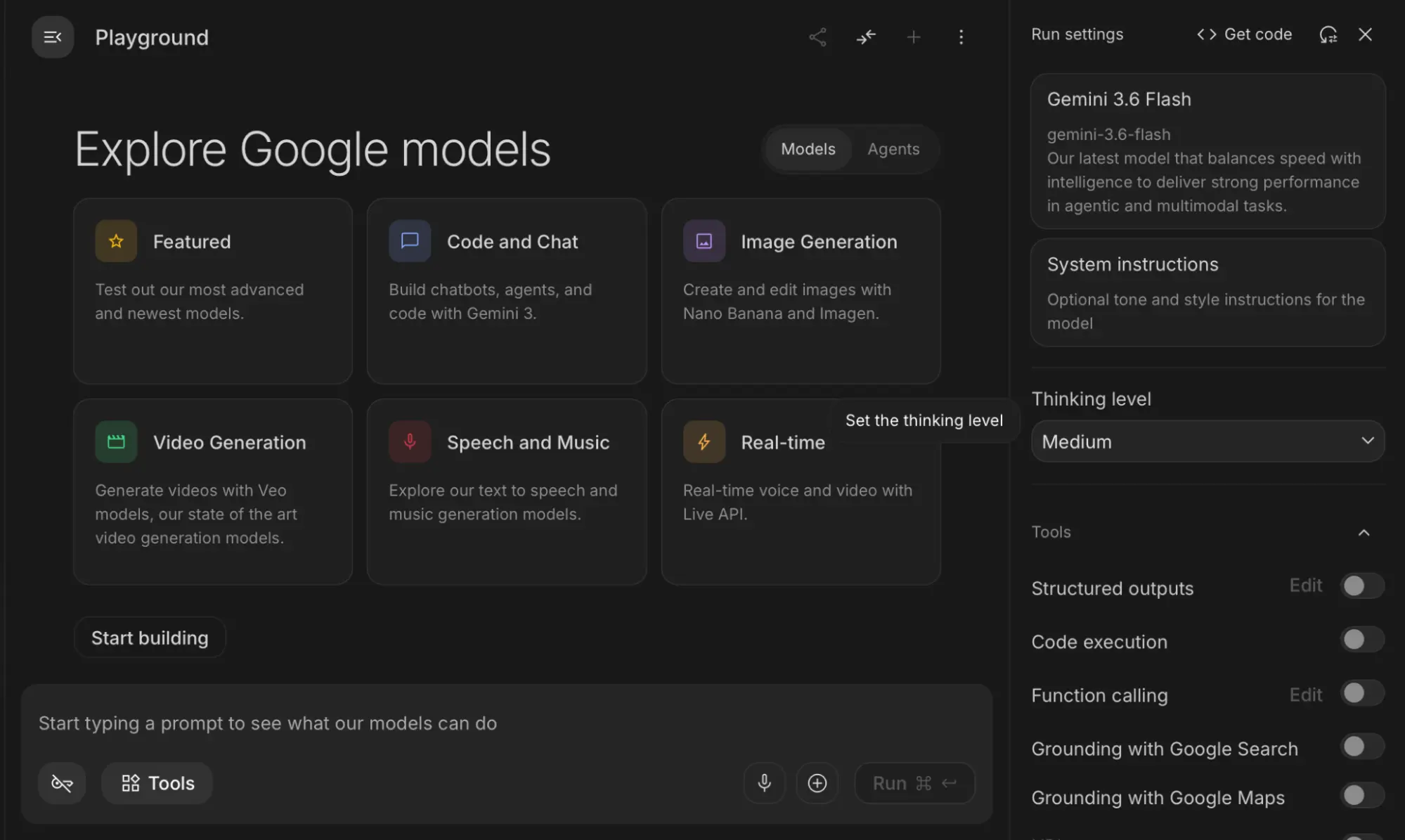
Task: Collapse the Tools section chevron
Action: [1364, 533]
